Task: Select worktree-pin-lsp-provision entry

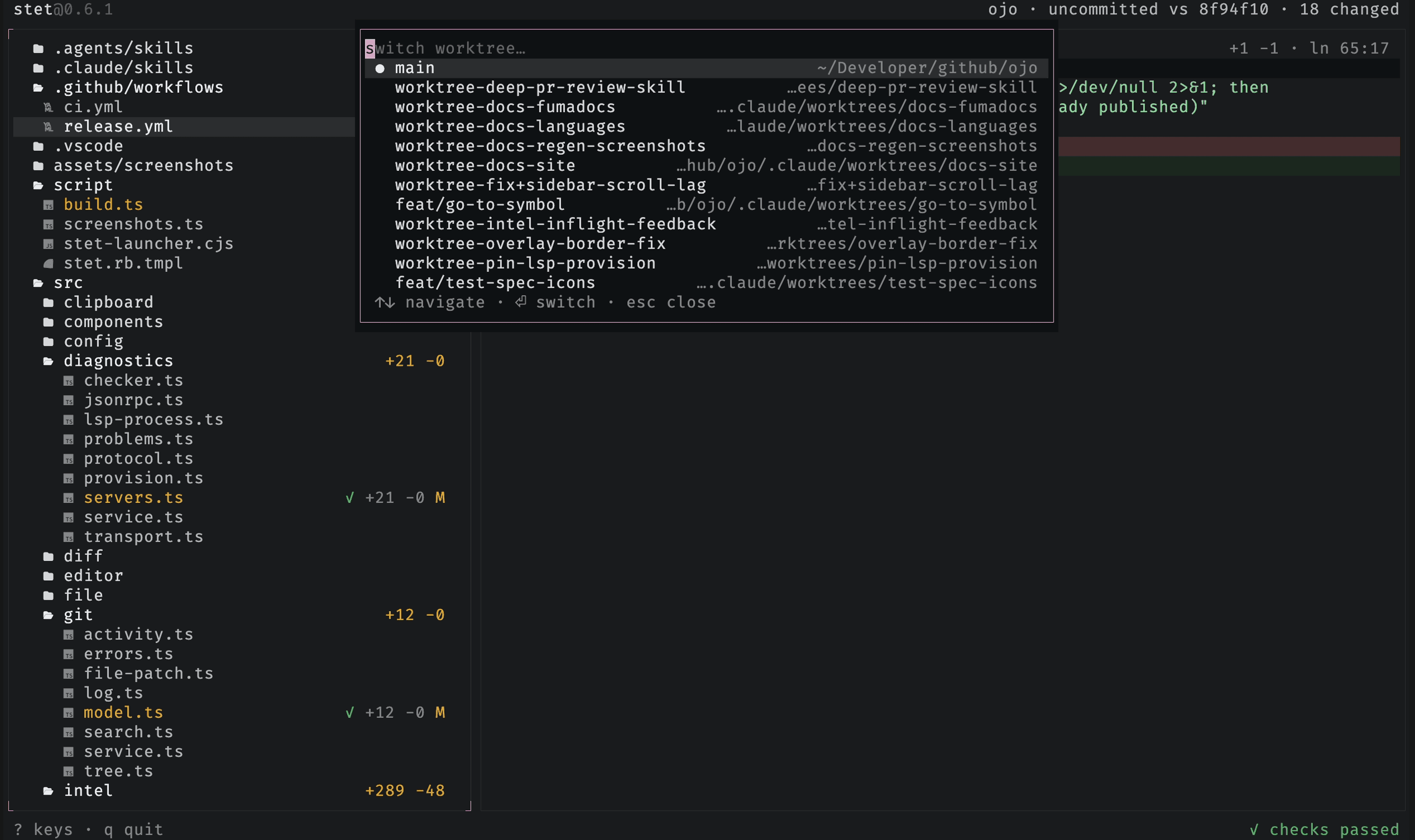Action: coord(706,264)
